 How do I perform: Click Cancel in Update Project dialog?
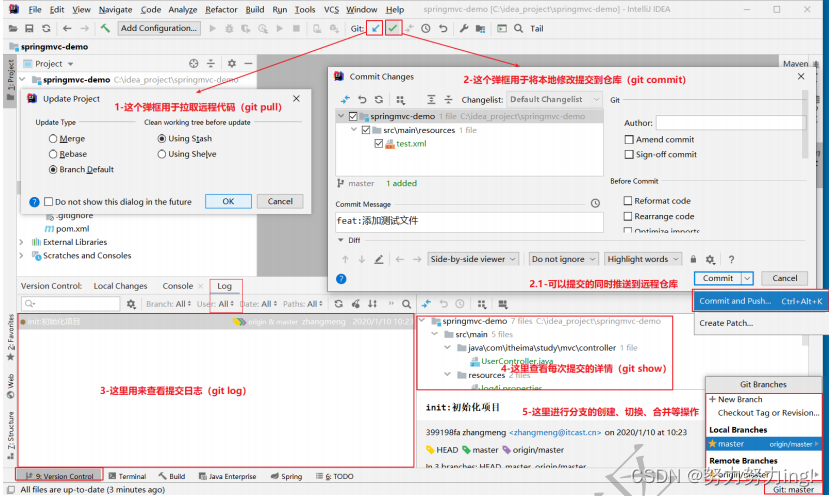point(280,201)
